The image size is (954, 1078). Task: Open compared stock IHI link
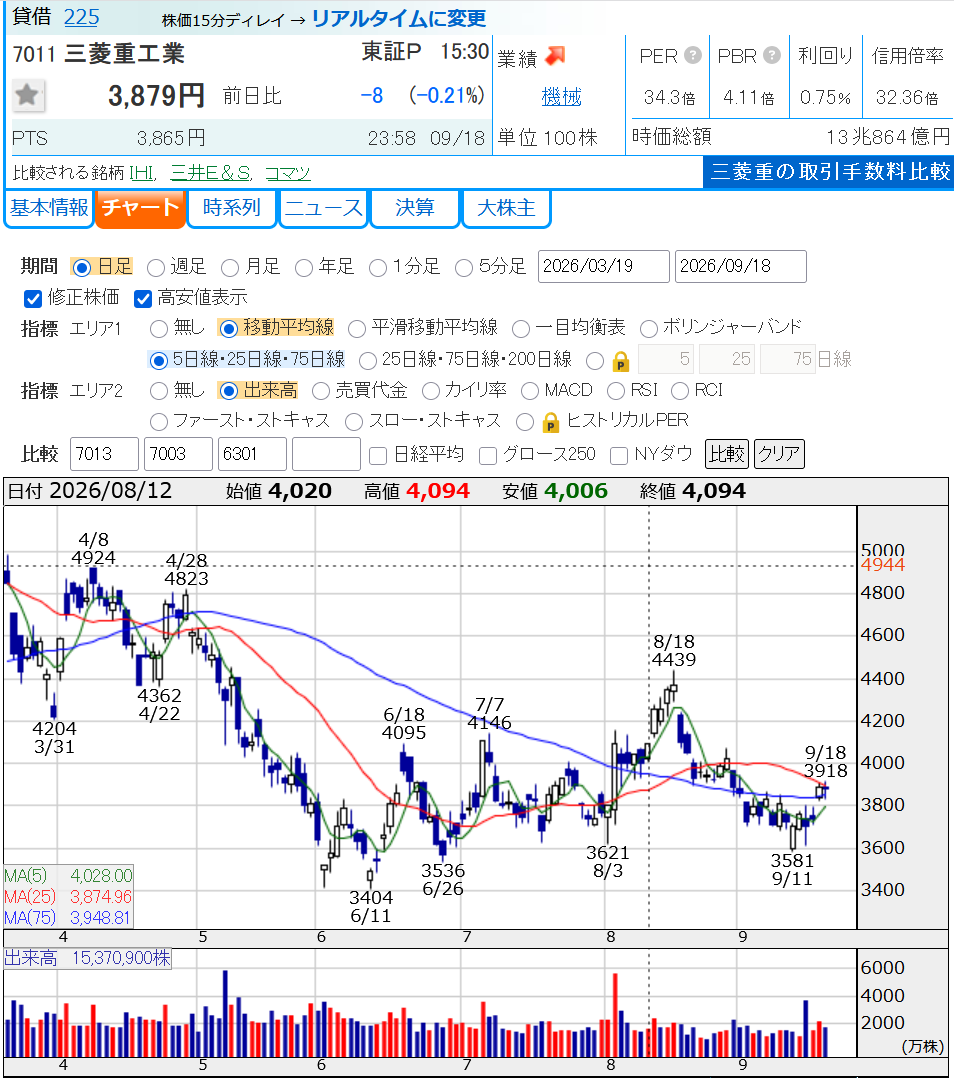click(x=142, y=173)
